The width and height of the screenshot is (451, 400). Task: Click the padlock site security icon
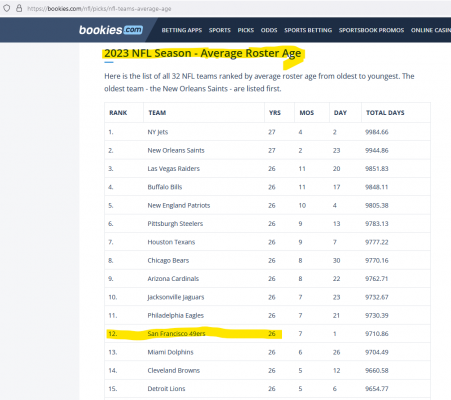coord(19,8)
